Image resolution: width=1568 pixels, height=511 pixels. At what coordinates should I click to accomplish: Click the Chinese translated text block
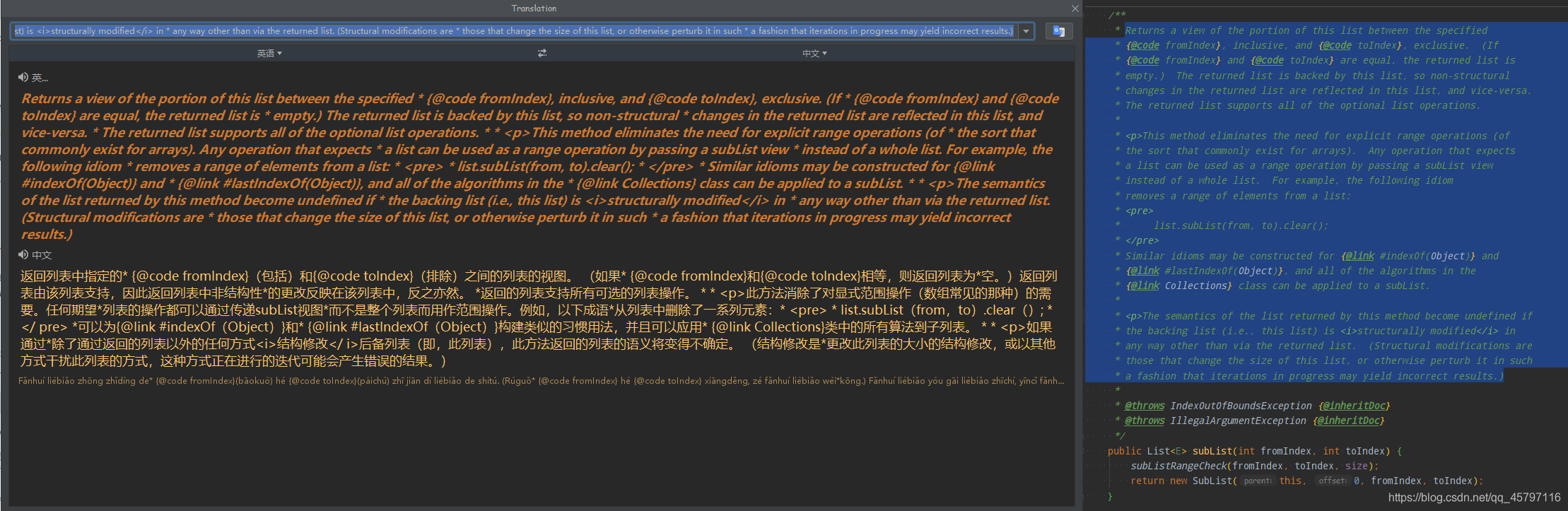click(x=539, y=318)
